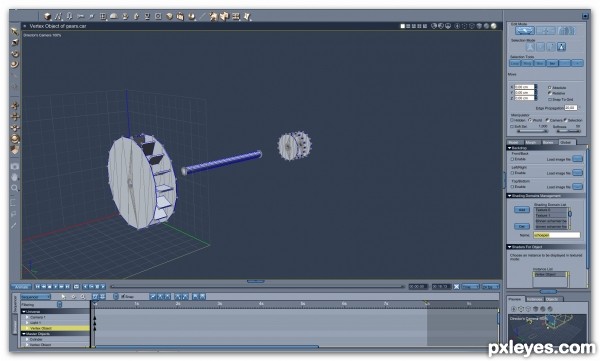This screenshot has height=361, width=600.
Task: Enable Snap To Grid checkbox
Action: click(549, 99)
